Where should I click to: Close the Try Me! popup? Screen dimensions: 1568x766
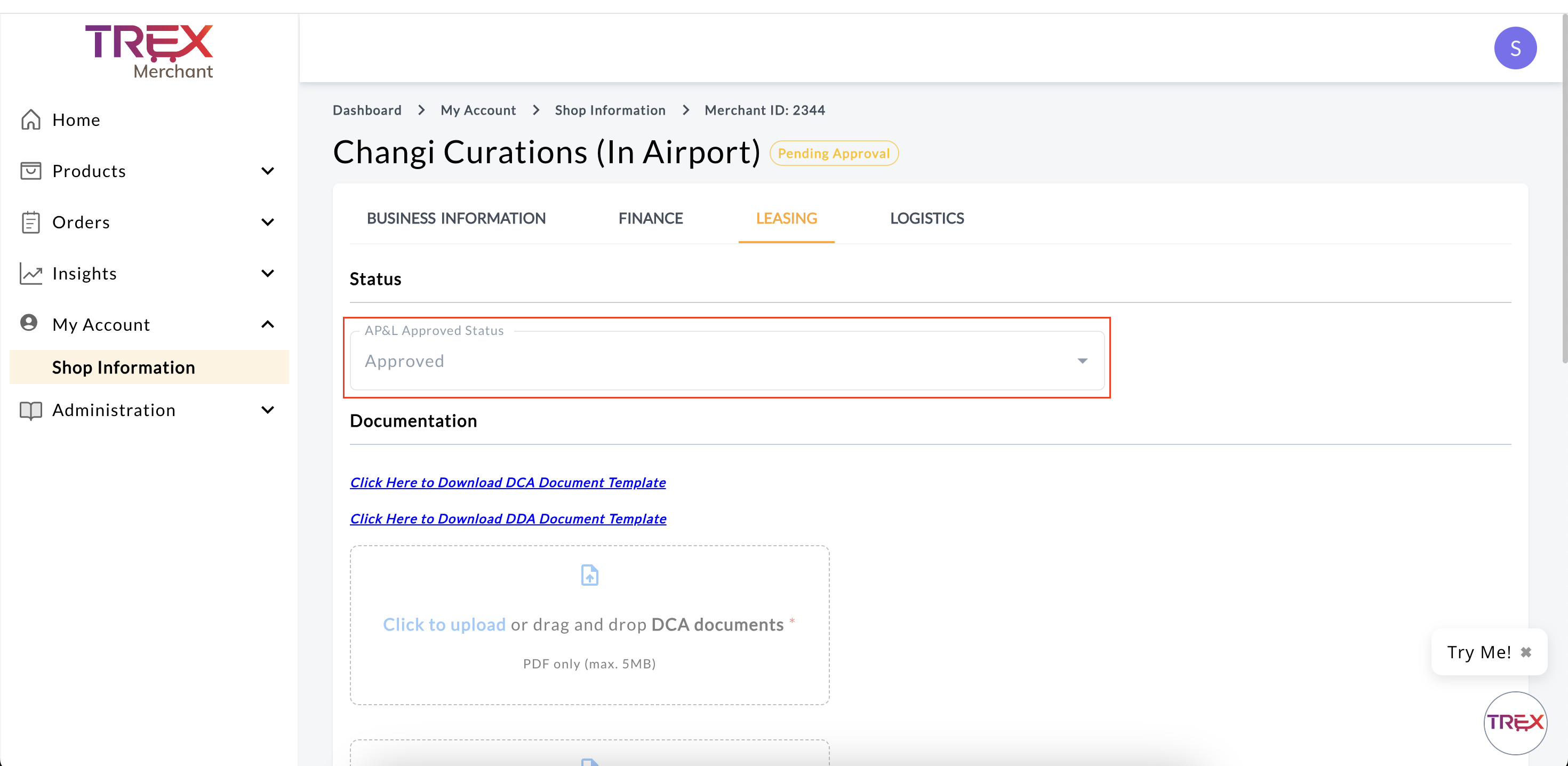coord(1525,652)
